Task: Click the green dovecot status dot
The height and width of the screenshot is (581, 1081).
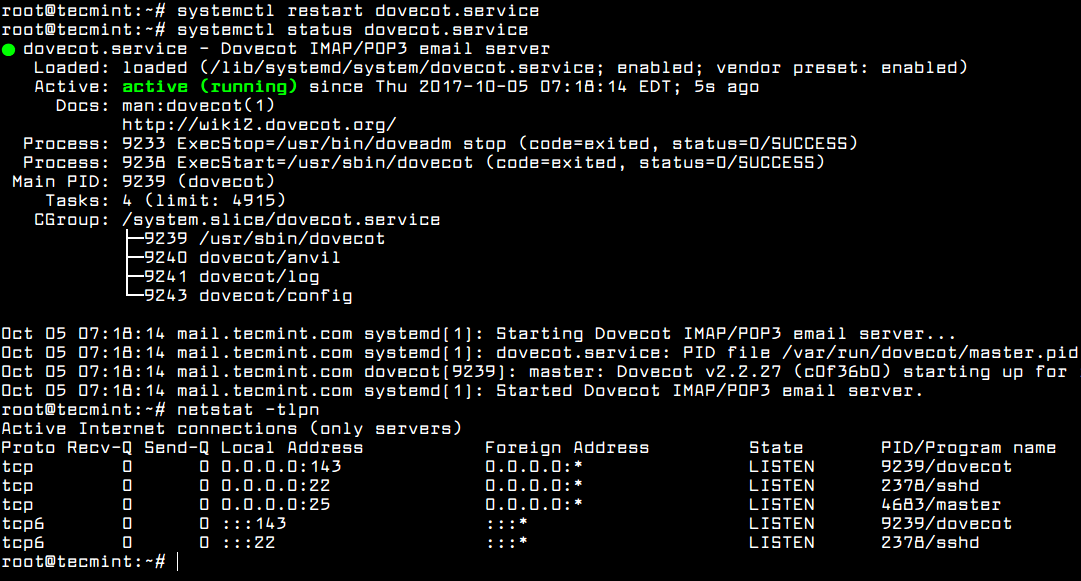Action: point(8,50)
